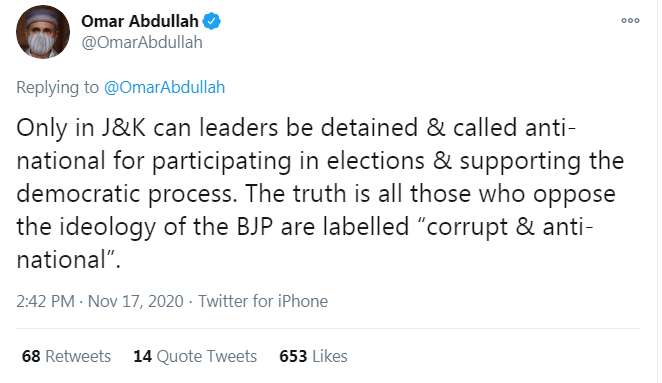
Task: Click the gray @OmarAbdullah handle under name
Action: 142,43
